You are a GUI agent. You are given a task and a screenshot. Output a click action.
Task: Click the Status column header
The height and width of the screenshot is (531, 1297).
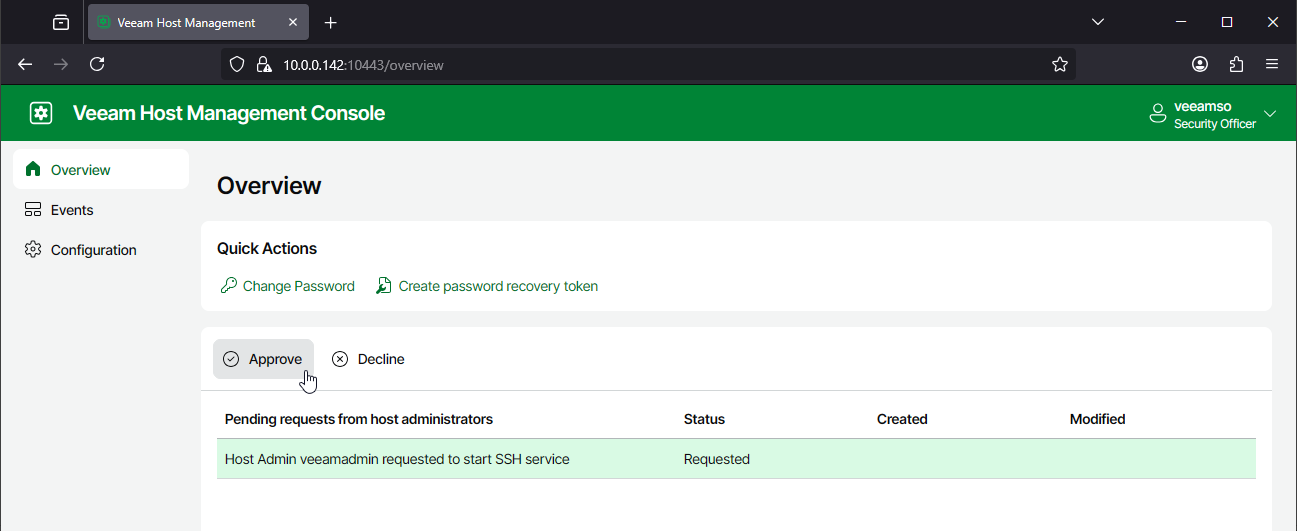(704, 419)
